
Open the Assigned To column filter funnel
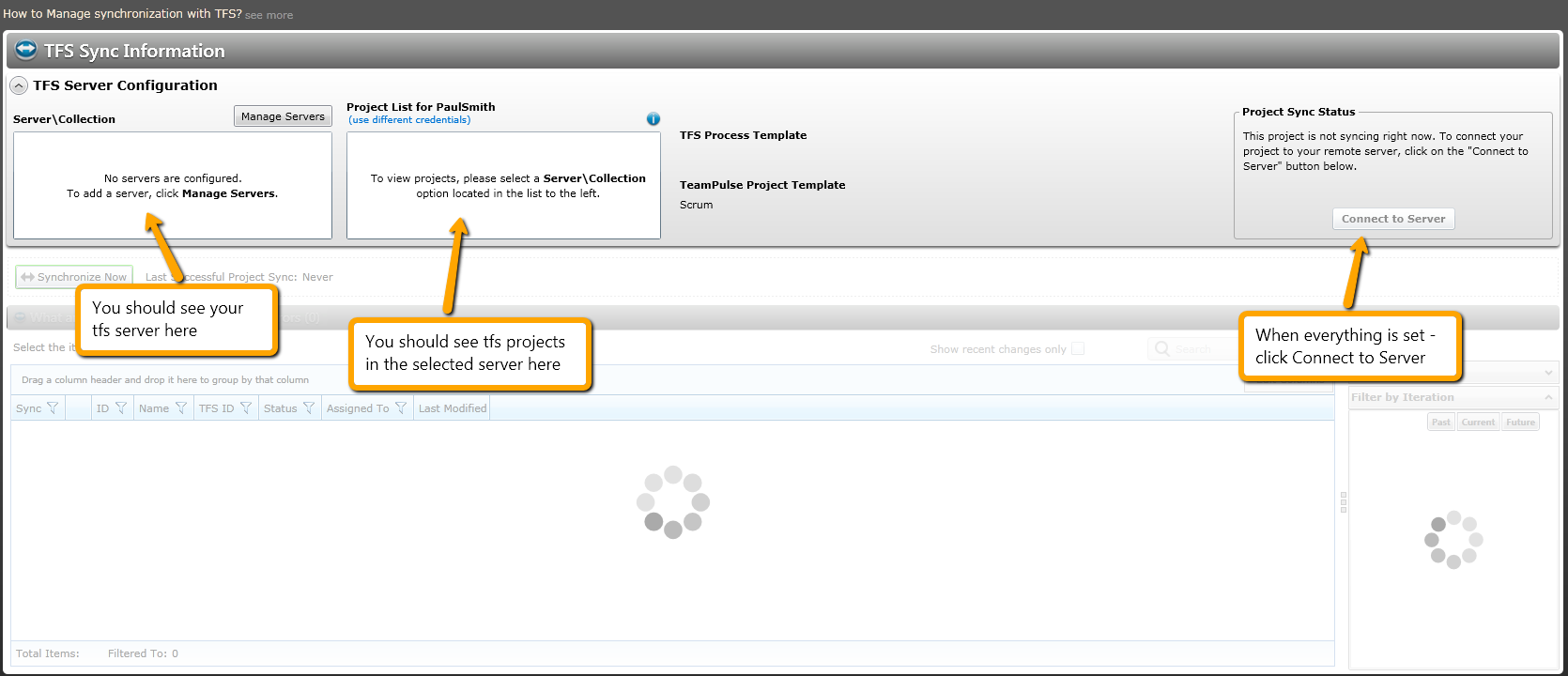coord(401,408)
